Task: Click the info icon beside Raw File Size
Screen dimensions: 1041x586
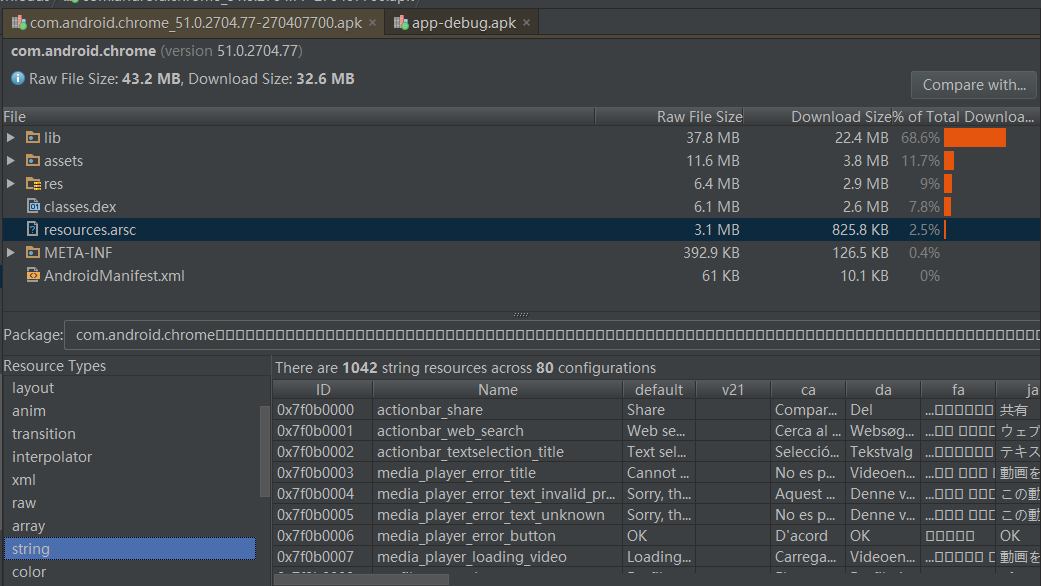Action: (18, 78)
